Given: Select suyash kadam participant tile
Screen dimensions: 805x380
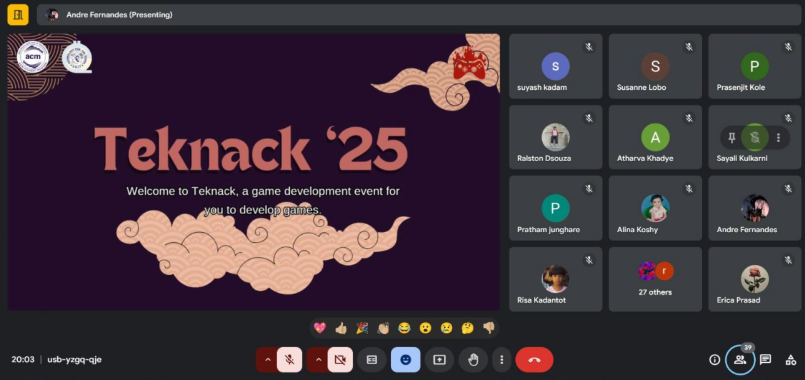Looking at the screenshot, I should (x=555, y=66).
